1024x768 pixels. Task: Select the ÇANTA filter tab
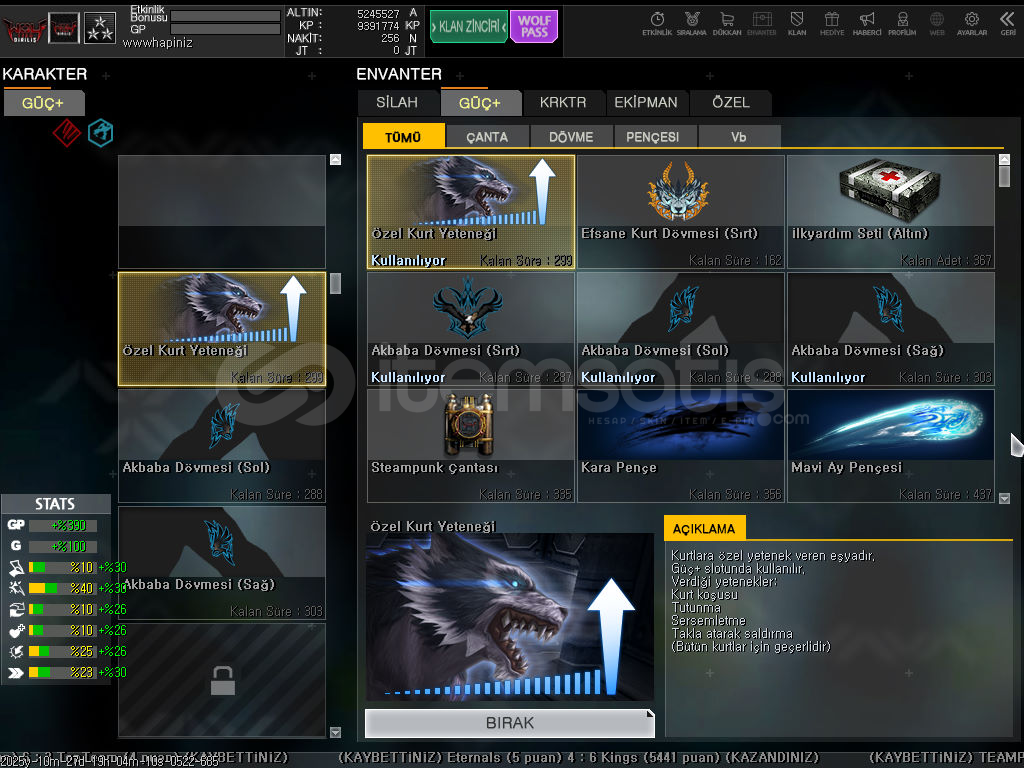[x=487, y=136]
